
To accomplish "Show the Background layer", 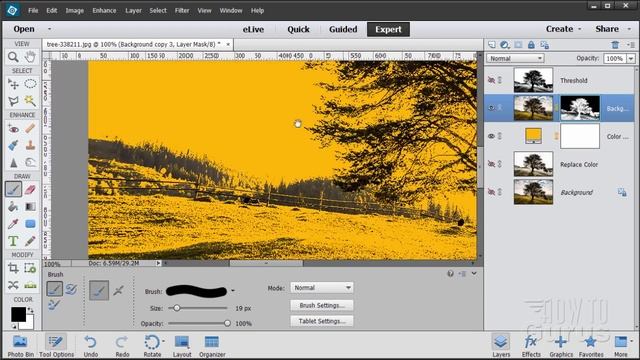I will coord(491,192).
